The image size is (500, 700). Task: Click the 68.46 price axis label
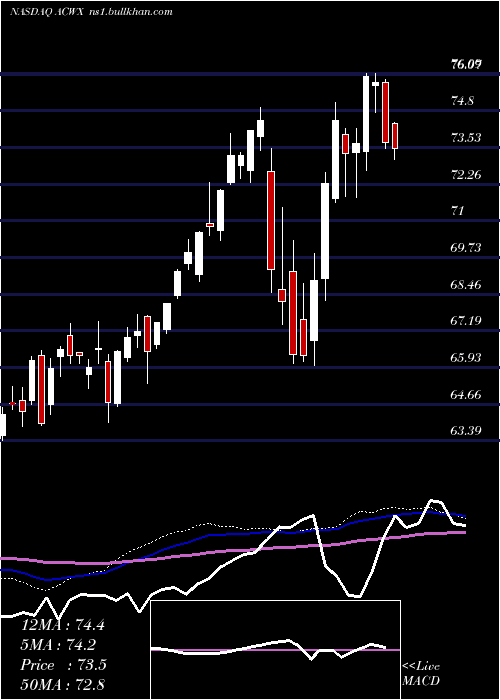466,284
